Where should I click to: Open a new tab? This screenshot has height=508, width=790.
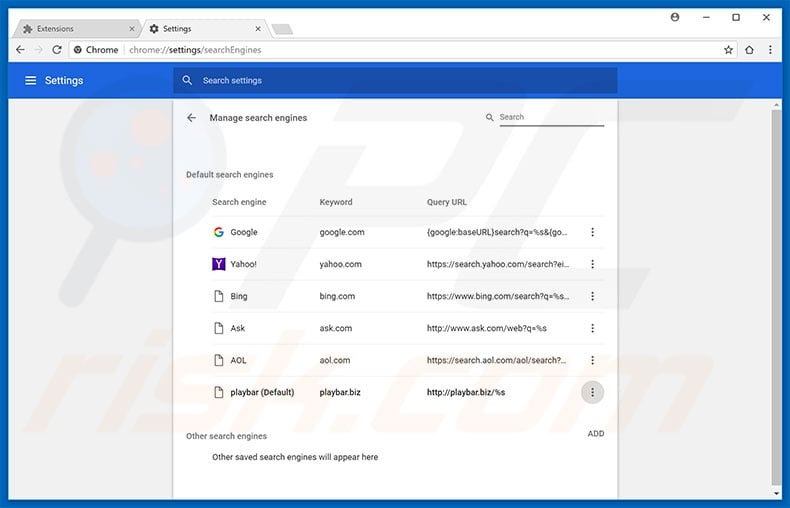pyautogui.click(x=282, y=29)
